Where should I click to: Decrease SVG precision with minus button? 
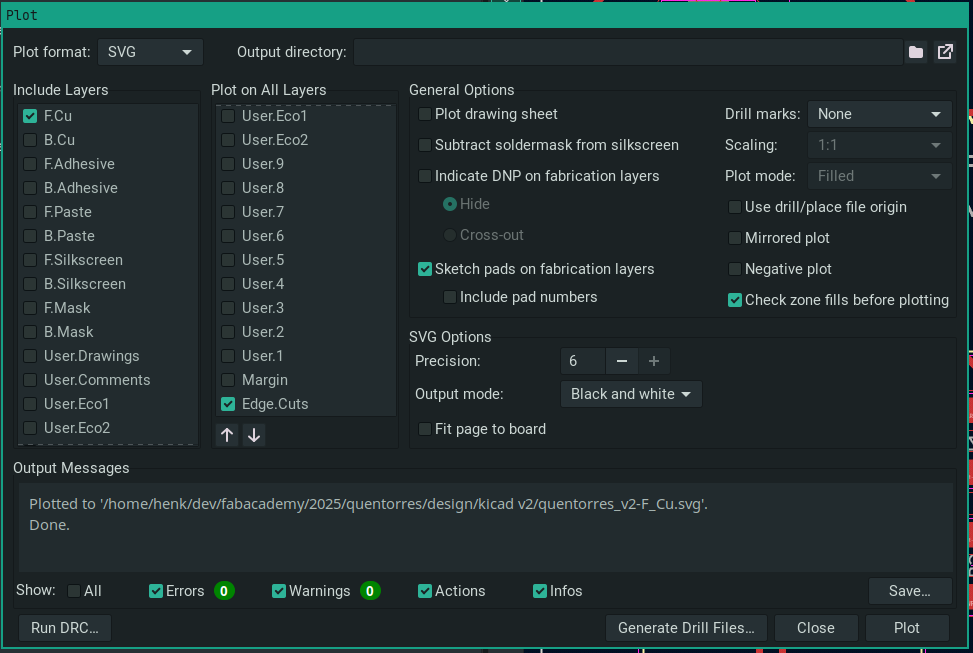coord(622,361)
